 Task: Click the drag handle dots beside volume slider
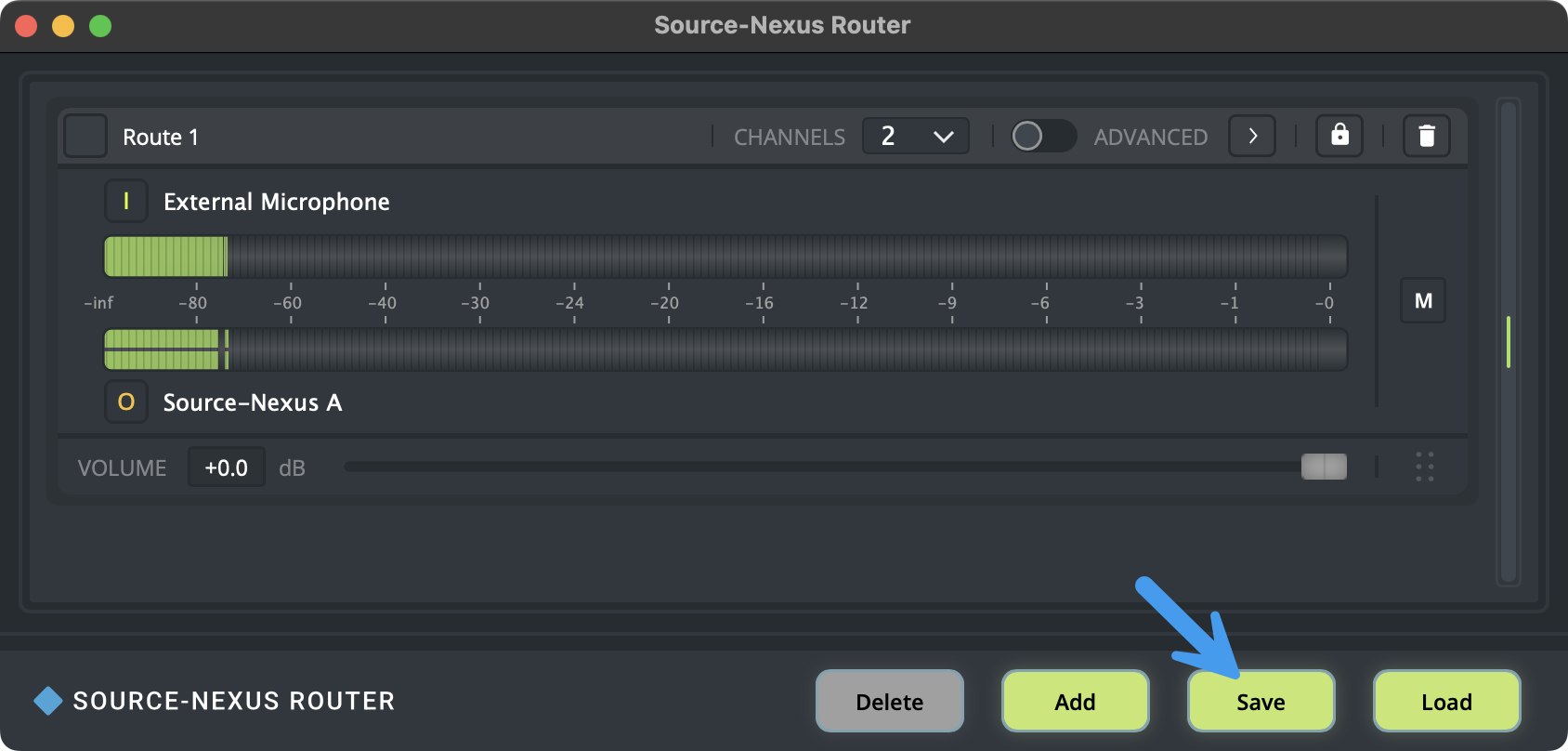pyautogui.click(x=1424, y=467)
